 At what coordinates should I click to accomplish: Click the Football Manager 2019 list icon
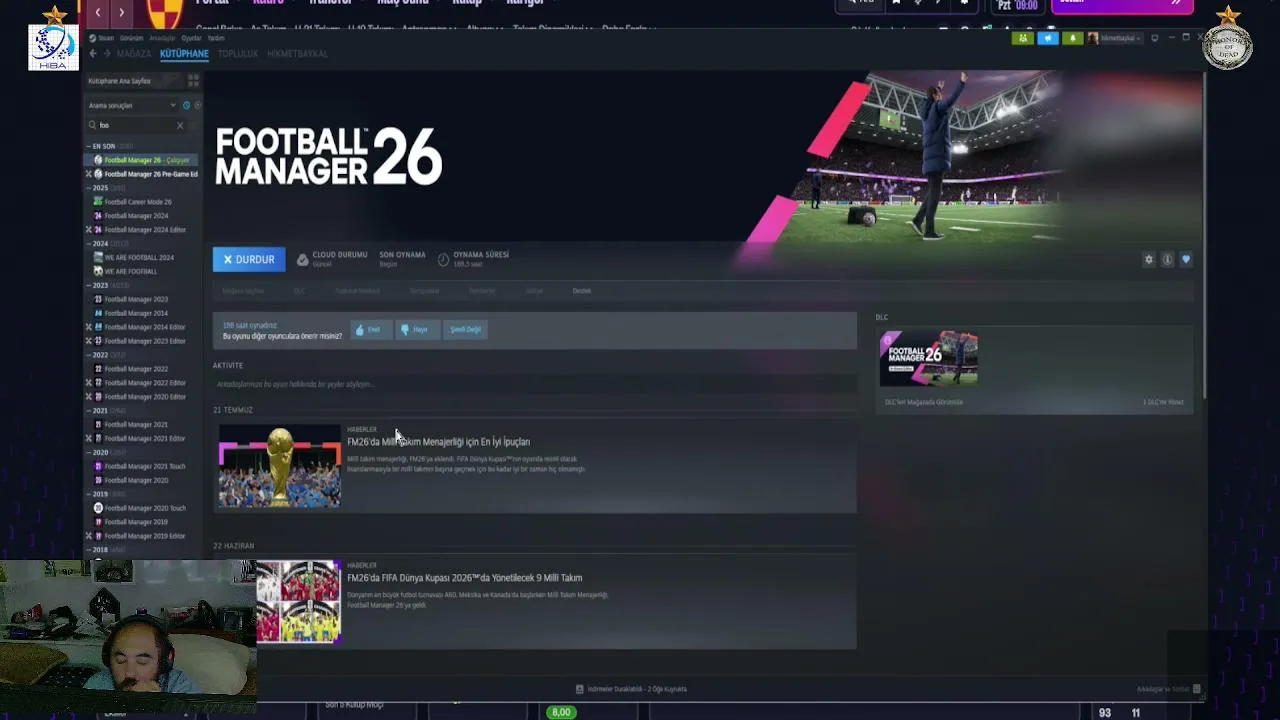[x=98, y=522]
